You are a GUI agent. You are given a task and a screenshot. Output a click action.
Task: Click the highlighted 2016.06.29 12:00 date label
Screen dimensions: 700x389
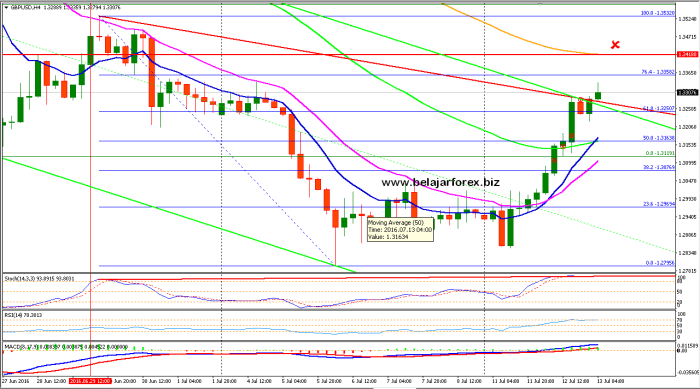click(90, 381)
